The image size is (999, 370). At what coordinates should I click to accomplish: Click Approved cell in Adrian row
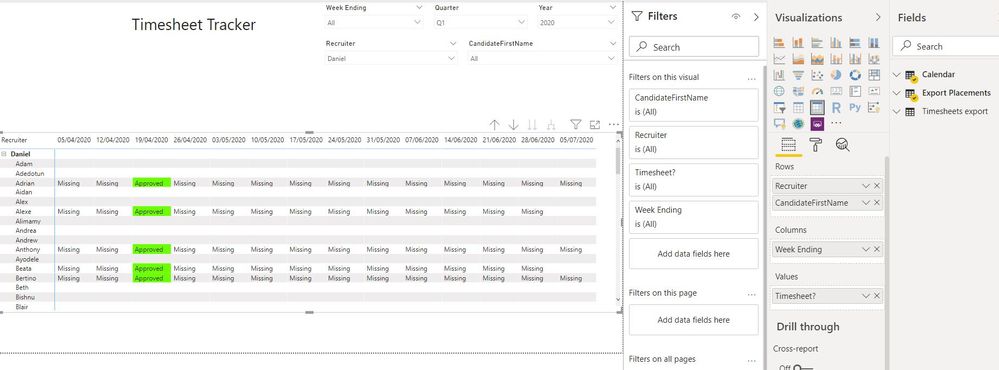[x=152, y=183]
